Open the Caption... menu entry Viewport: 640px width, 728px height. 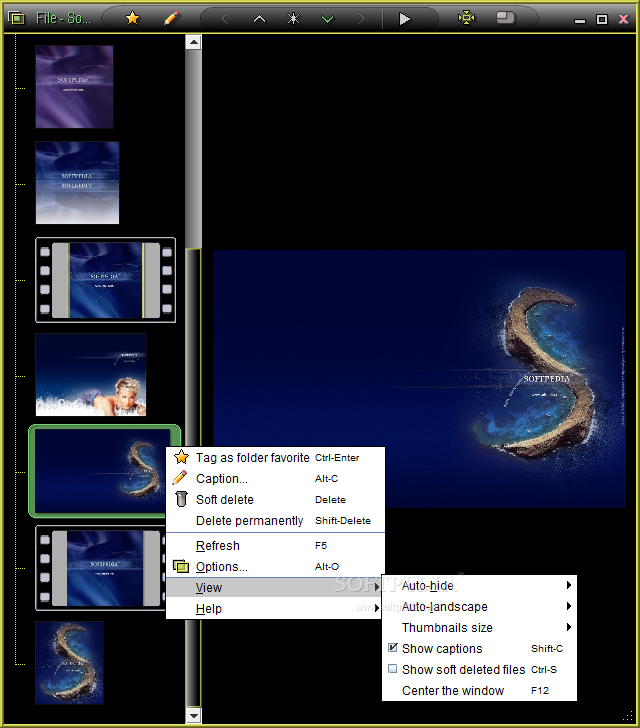pos(275,479)
